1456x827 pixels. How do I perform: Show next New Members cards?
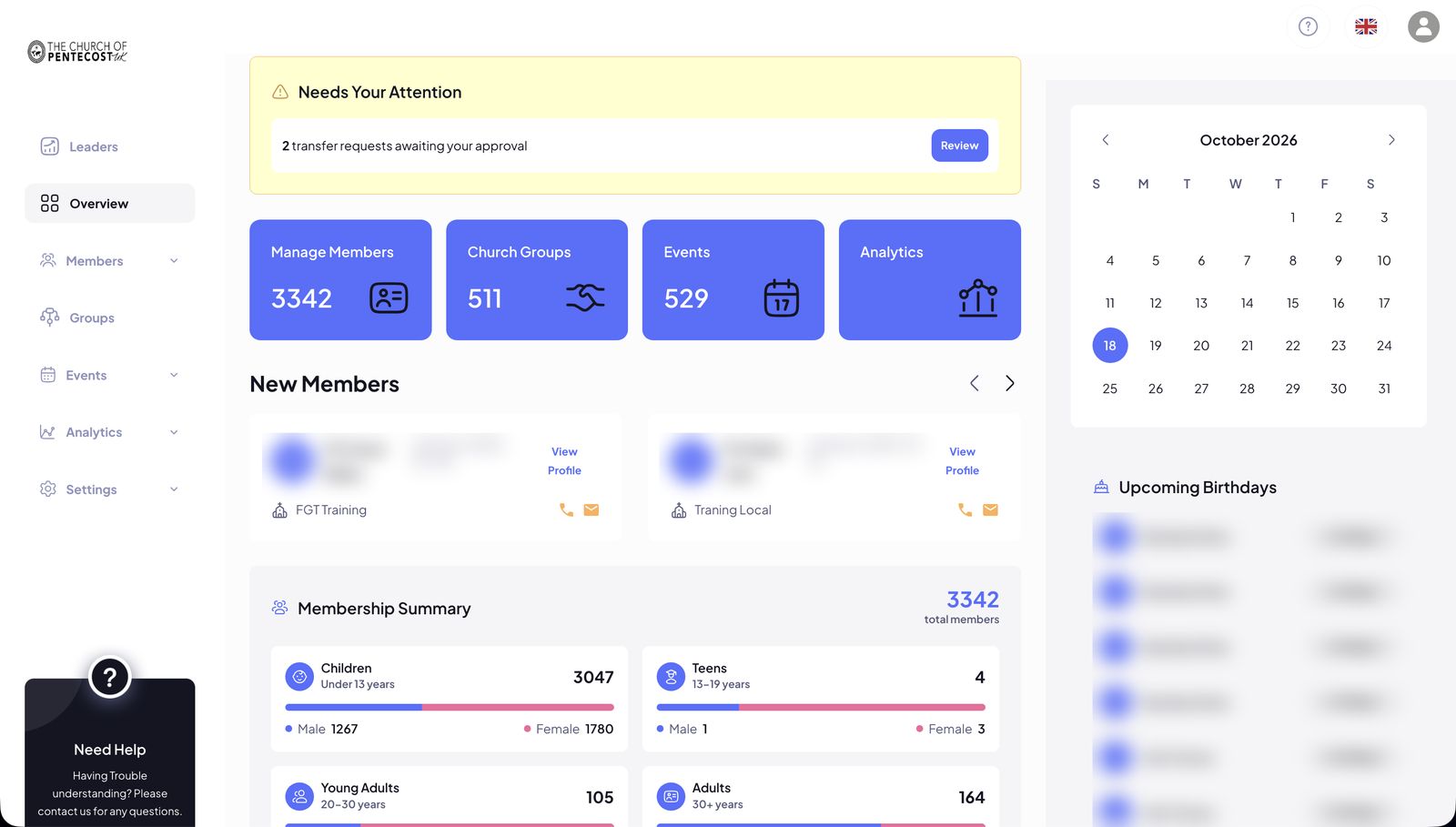tap(1009, 383)
